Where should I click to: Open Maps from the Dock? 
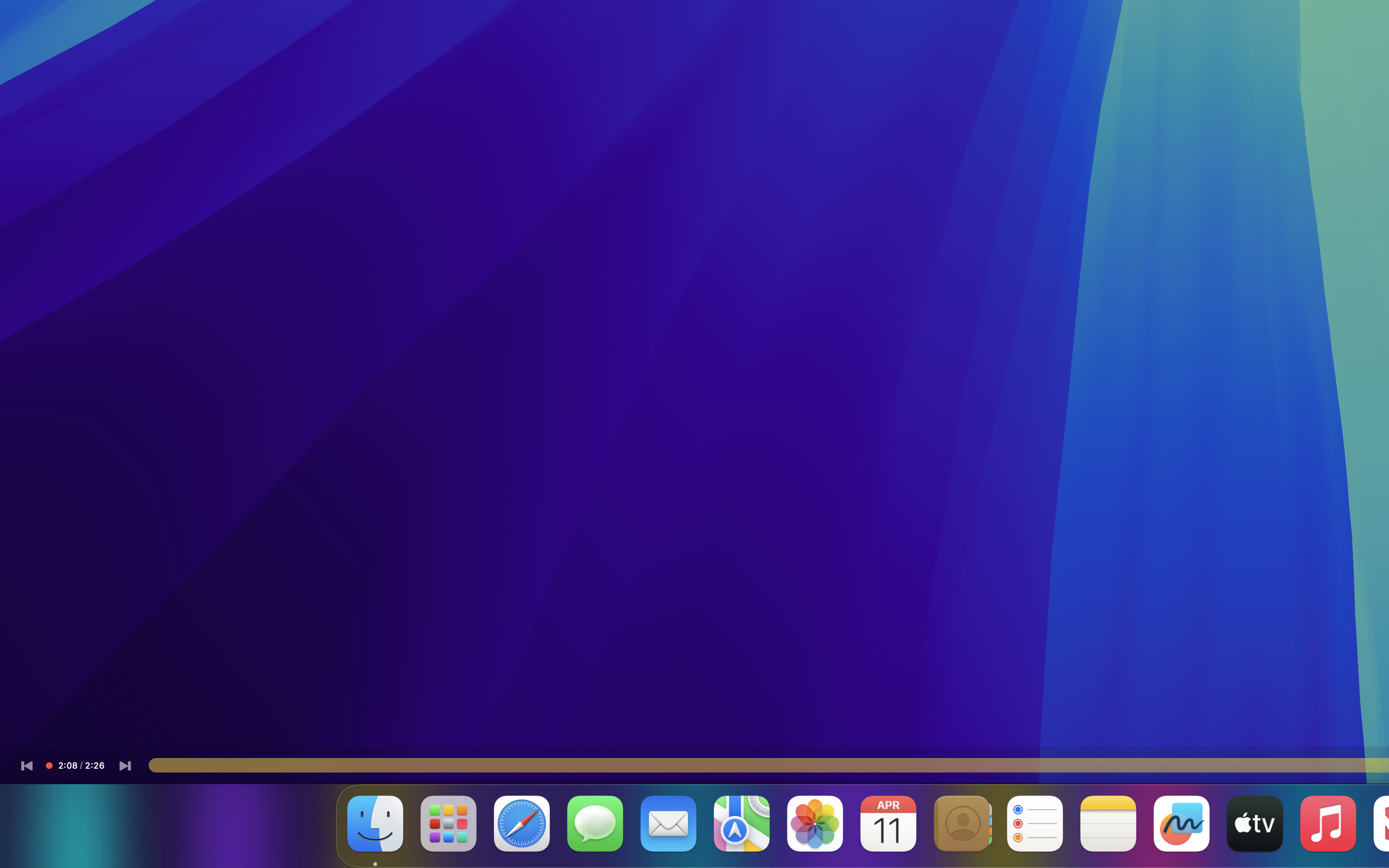pyautogui.click(x=741, y=823)
